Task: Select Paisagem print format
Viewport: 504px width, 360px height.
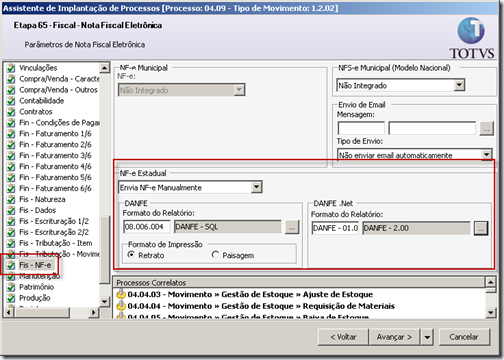Action: point(215,255)
